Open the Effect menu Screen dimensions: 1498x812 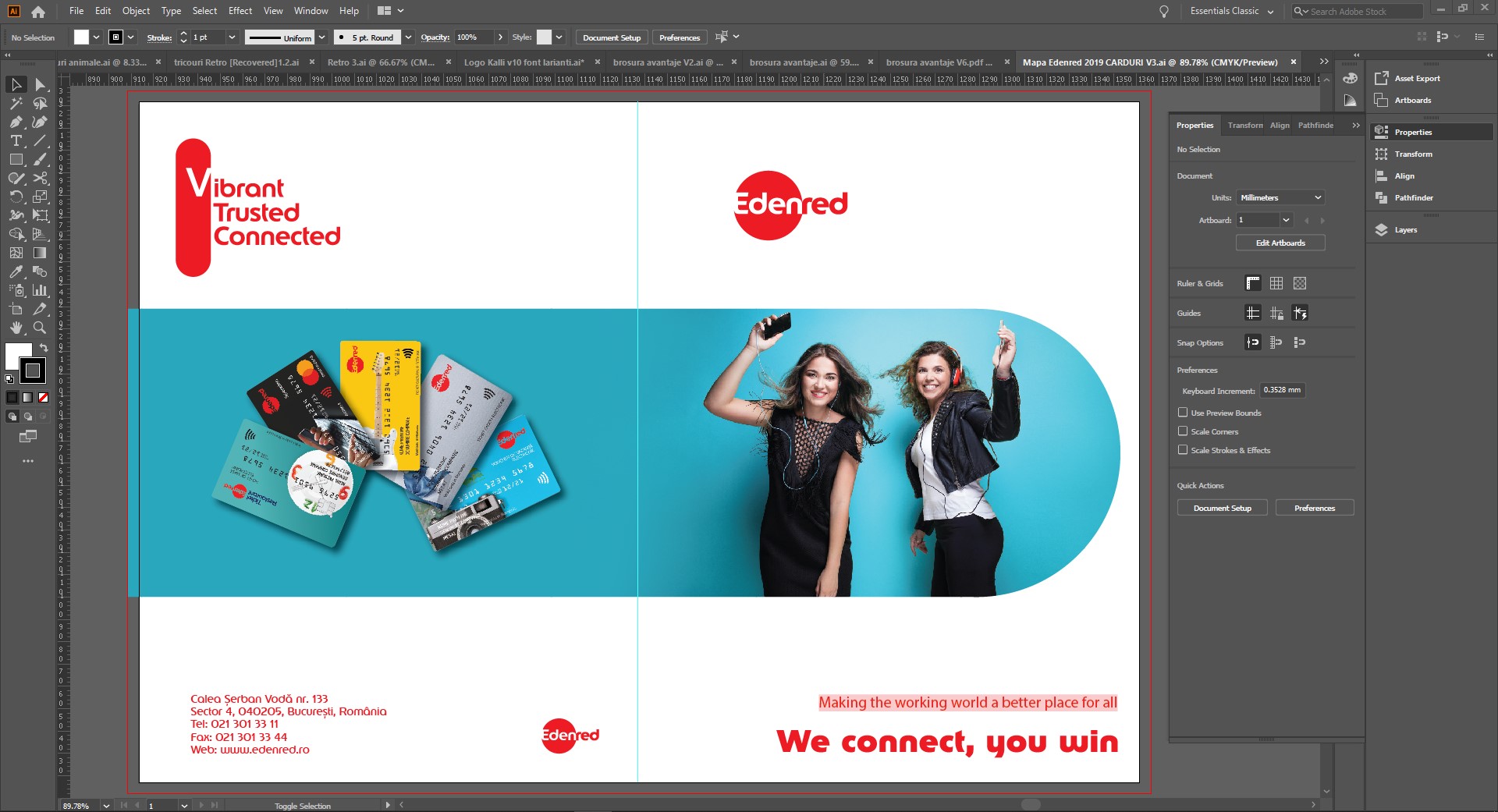[240, 11]
